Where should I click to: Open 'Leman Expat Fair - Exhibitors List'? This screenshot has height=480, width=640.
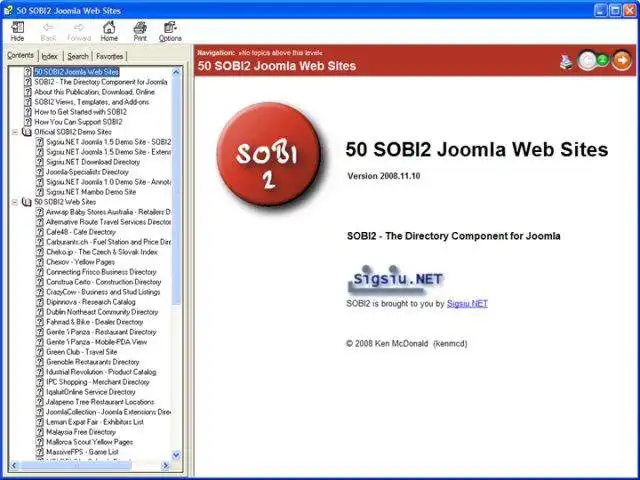(x=95, y=422)
